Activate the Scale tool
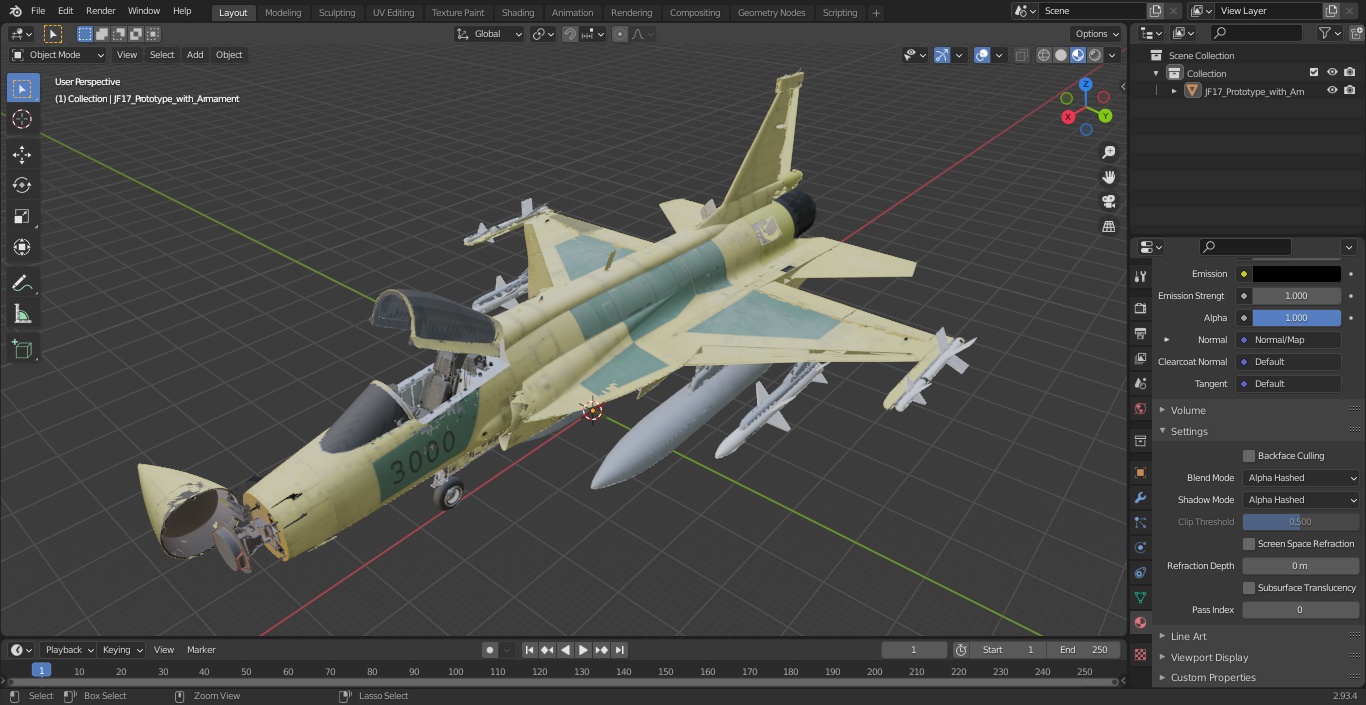 pyautogui.click(x=22, y=216)
